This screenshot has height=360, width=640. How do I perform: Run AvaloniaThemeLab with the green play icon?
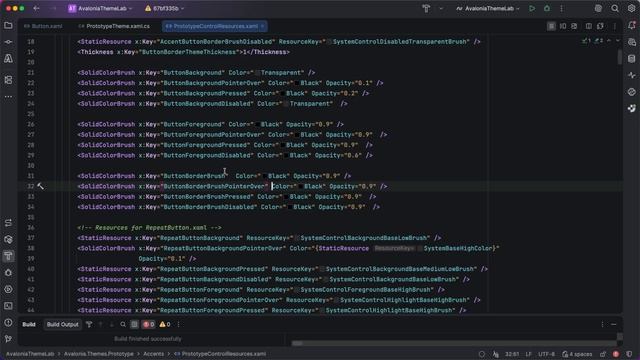[x=532, y=9]
